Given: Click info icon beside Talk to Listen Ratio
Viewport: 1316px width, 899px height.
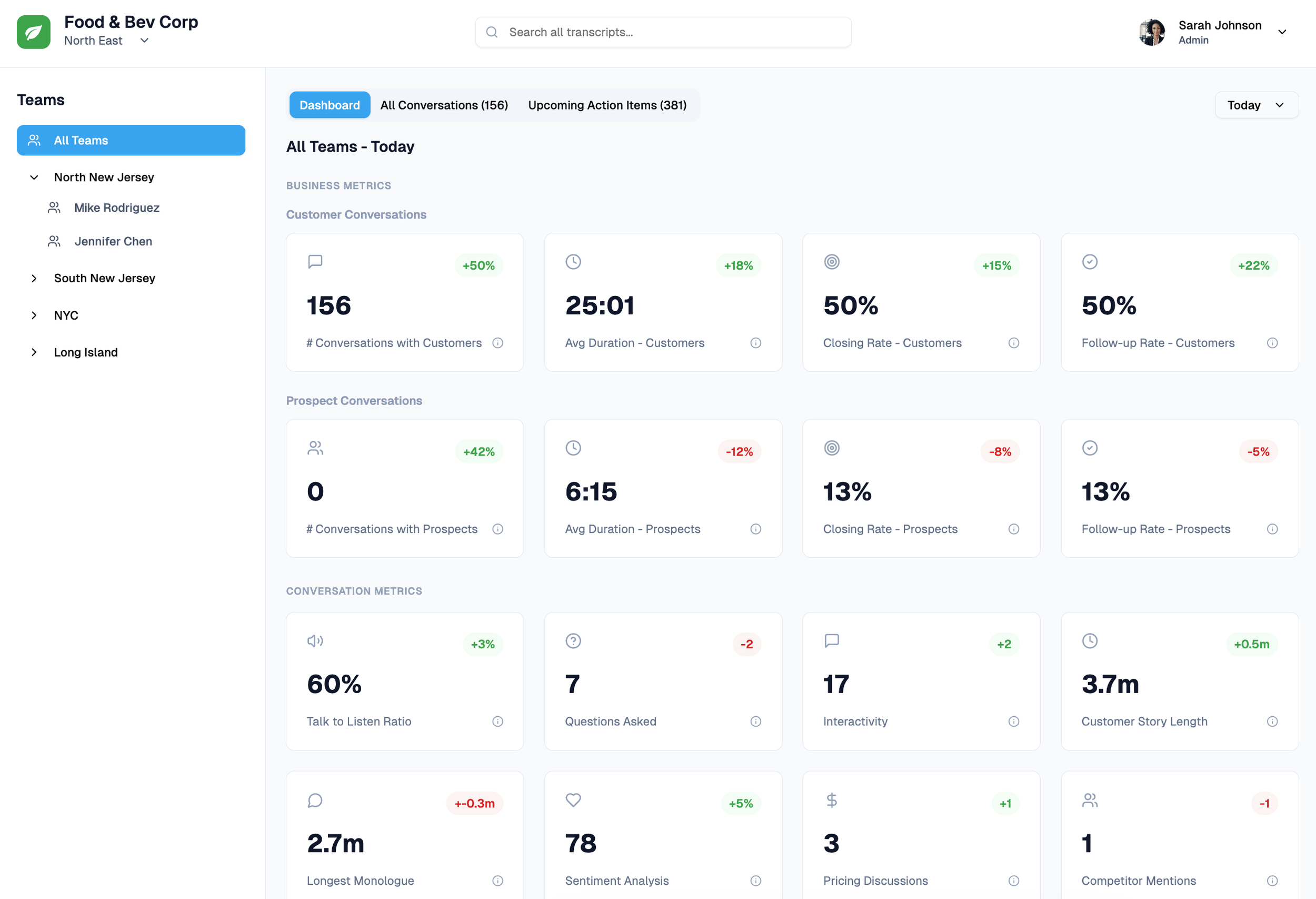Looking at the screenshot, I should tap(497, 721).
